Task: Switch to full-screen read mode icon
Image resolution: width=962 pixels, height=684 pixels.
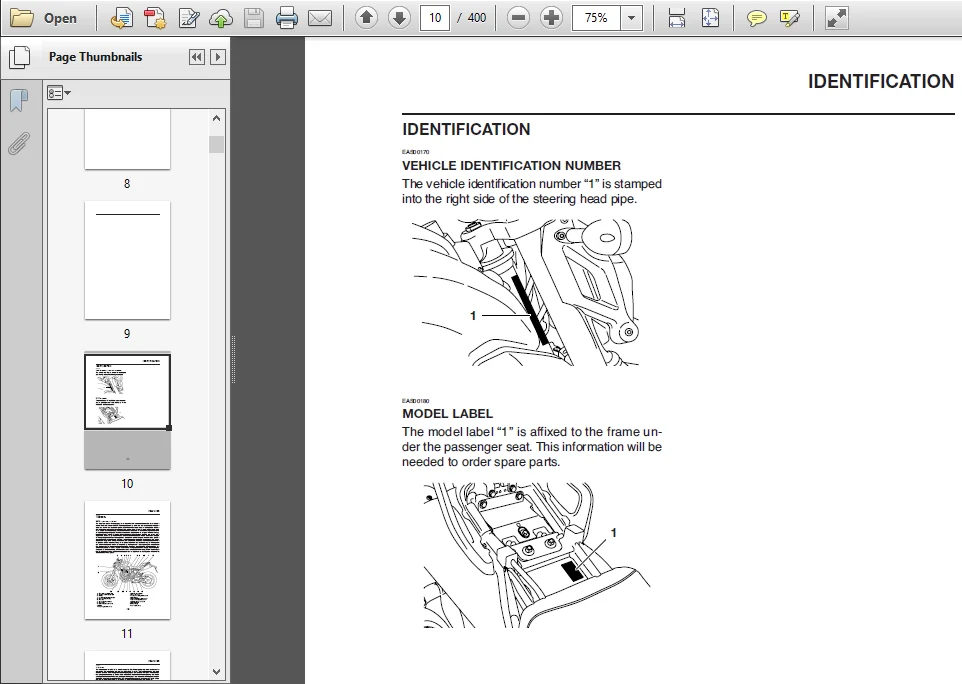Action: (837, 18)
